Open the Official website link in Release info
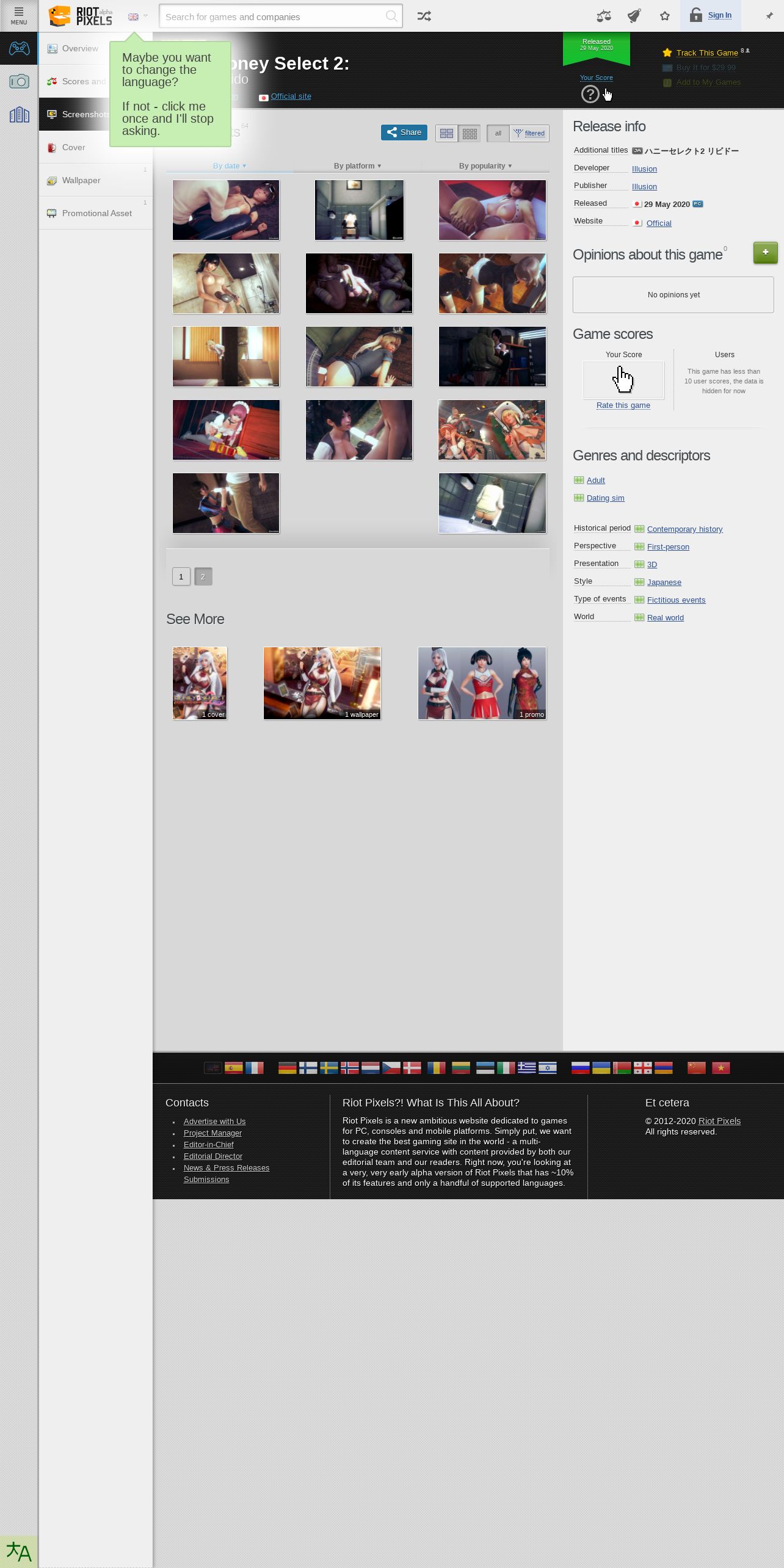Image resolution: width=784 pixels, height=1568 pixels. click(659, 223)
